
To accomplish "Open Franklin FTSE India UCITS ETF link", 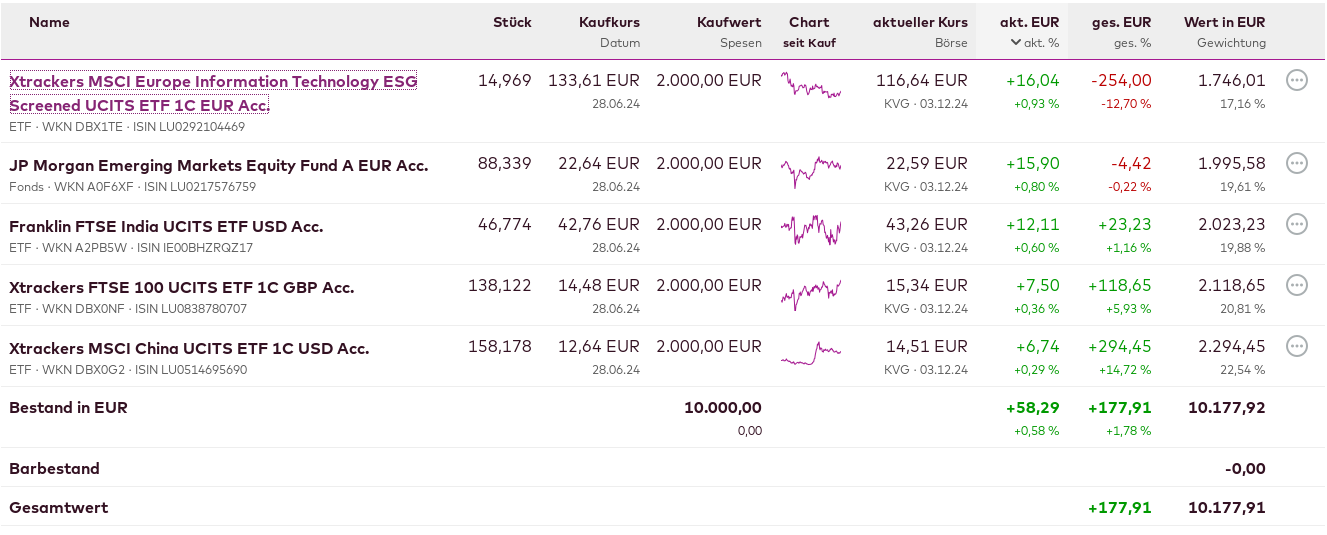I will pos(166,227).
